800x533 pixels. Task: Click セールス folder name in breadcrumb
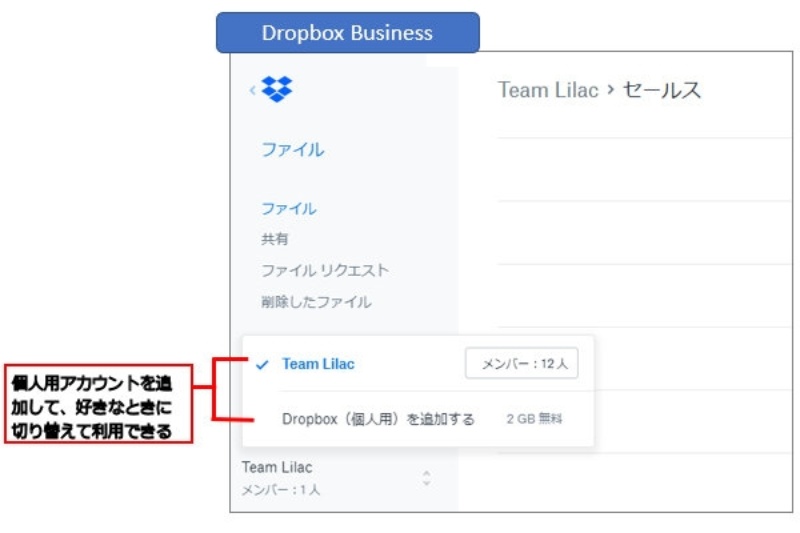(661, 91)
